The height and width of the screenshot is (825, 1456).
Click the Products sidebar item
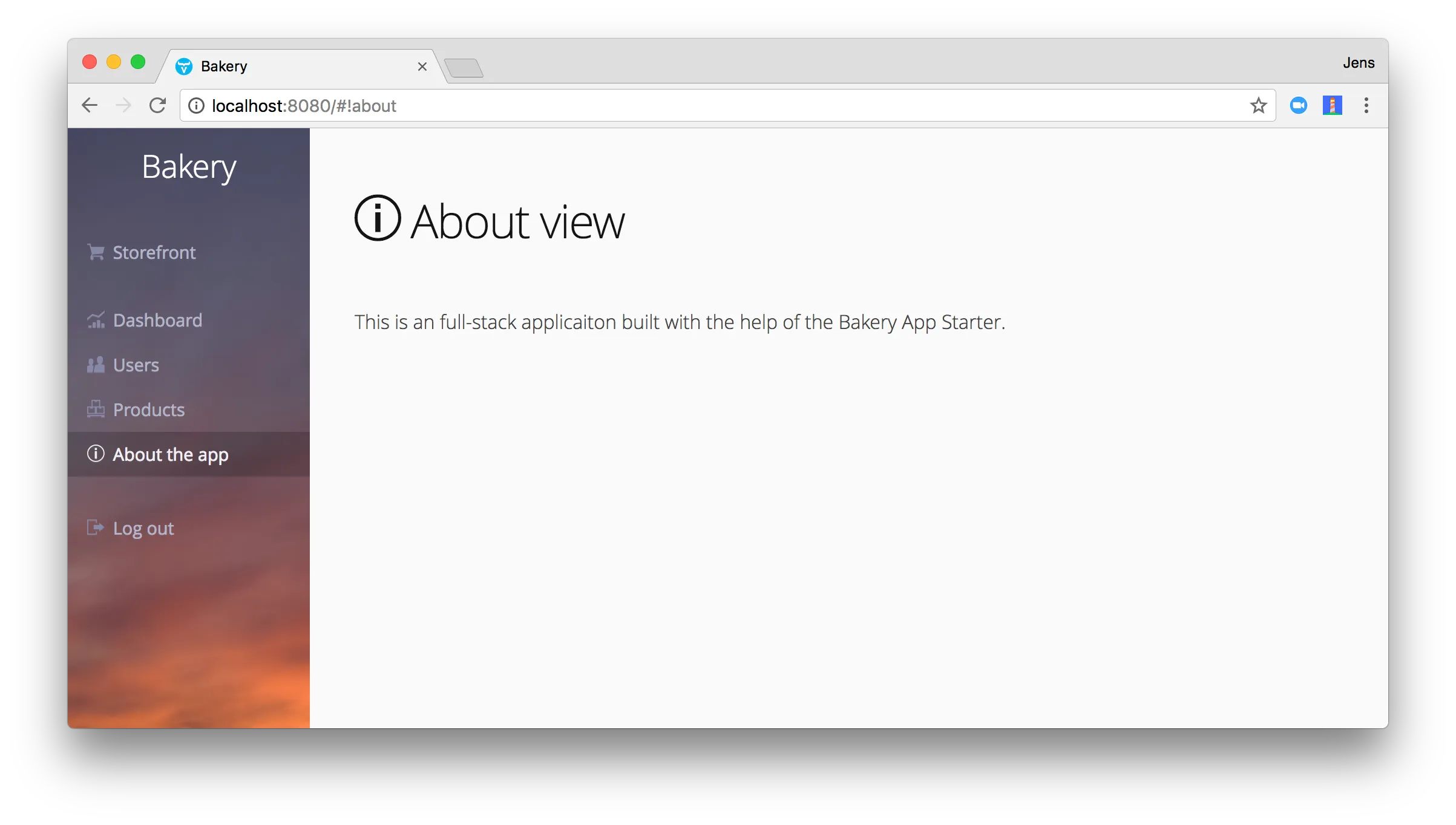click(x=149, y=409)
